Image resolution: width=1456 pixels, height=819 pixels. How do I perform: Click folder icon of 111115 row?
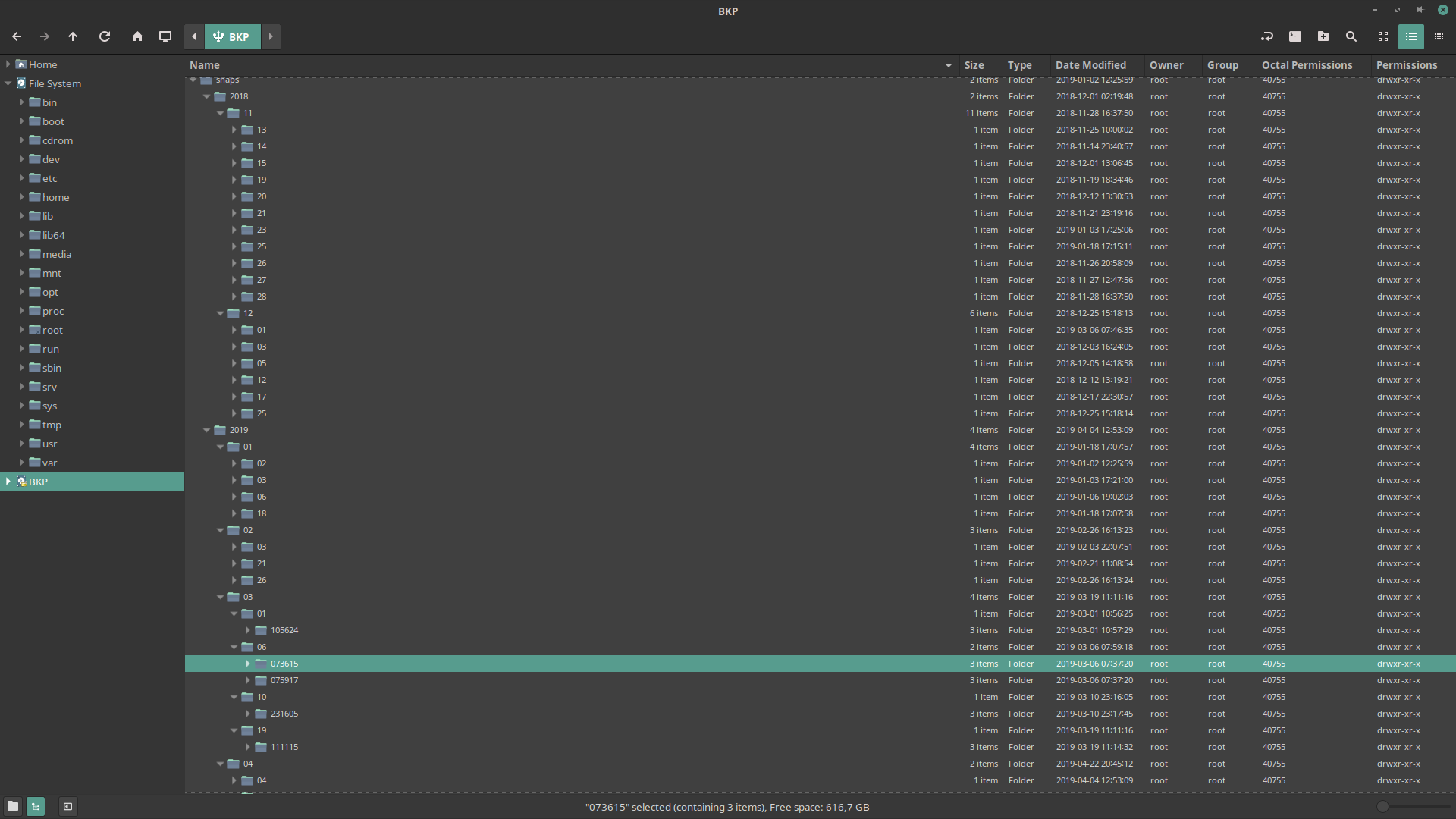(261, 747)
